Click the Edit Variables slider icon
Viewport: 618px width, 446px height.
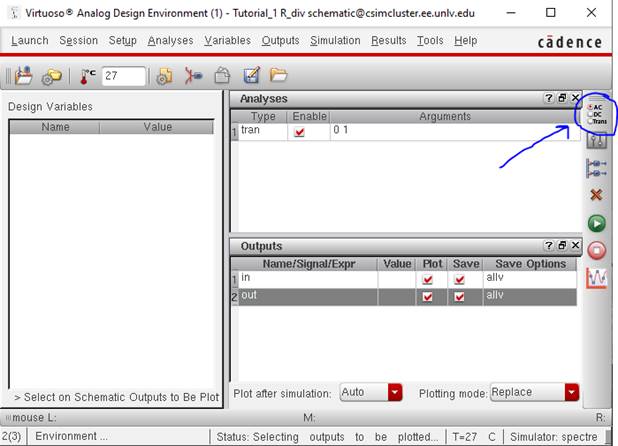(x=596, y=141)
